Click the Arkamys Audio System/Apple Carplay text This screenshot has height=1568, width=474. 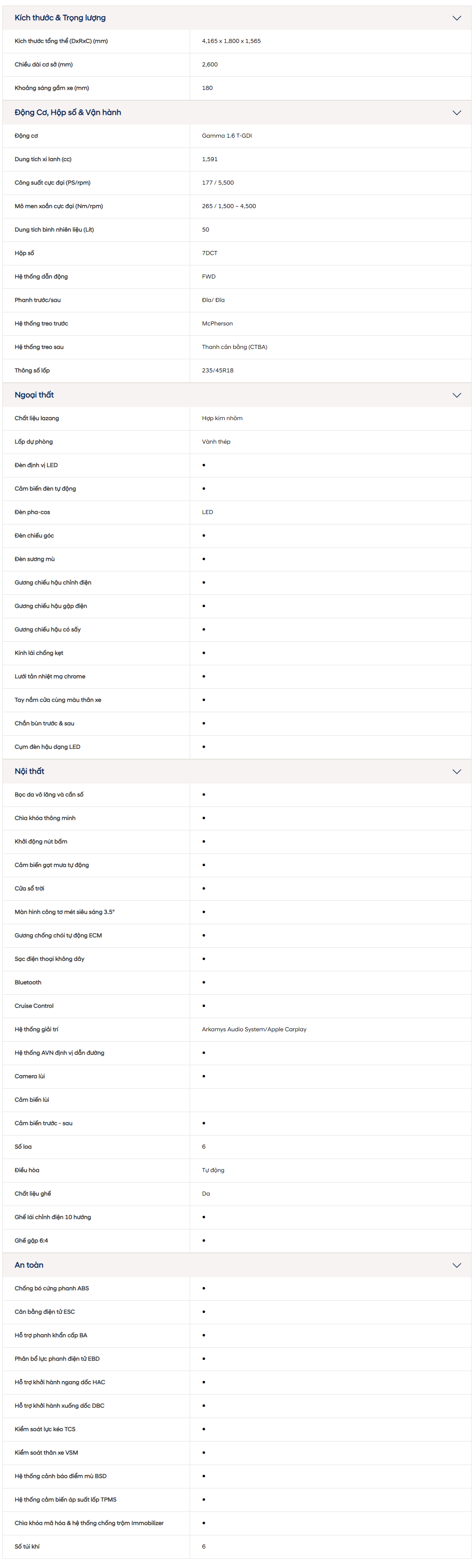tap(254, 1029)
